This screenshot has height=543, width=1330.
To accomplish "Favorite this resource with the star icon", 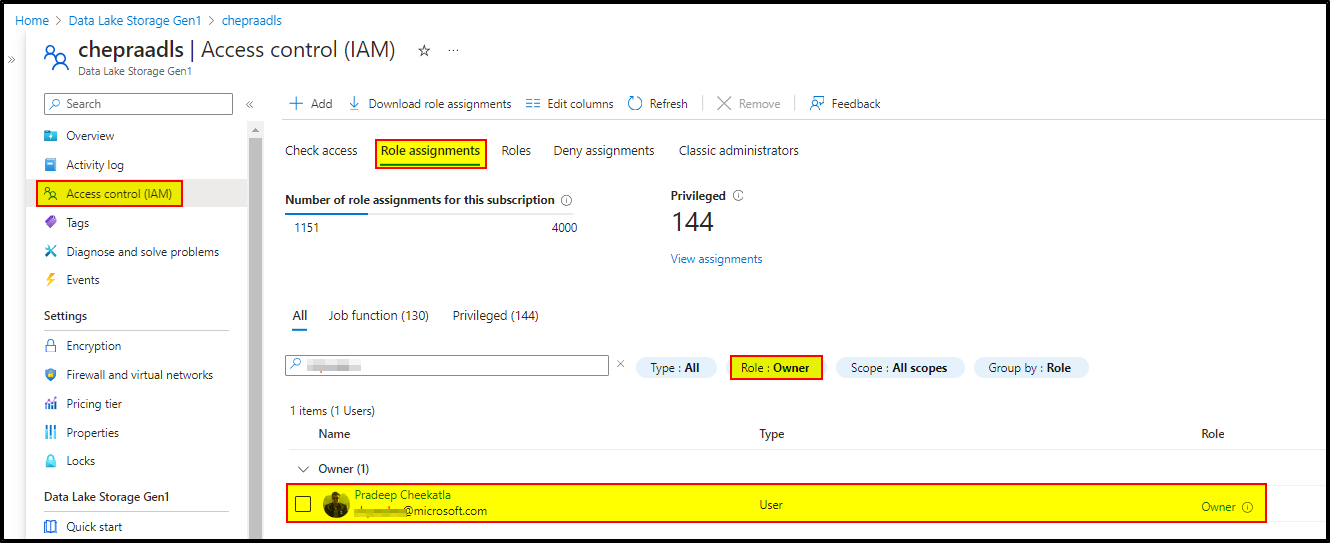I will tap(424, 50).
